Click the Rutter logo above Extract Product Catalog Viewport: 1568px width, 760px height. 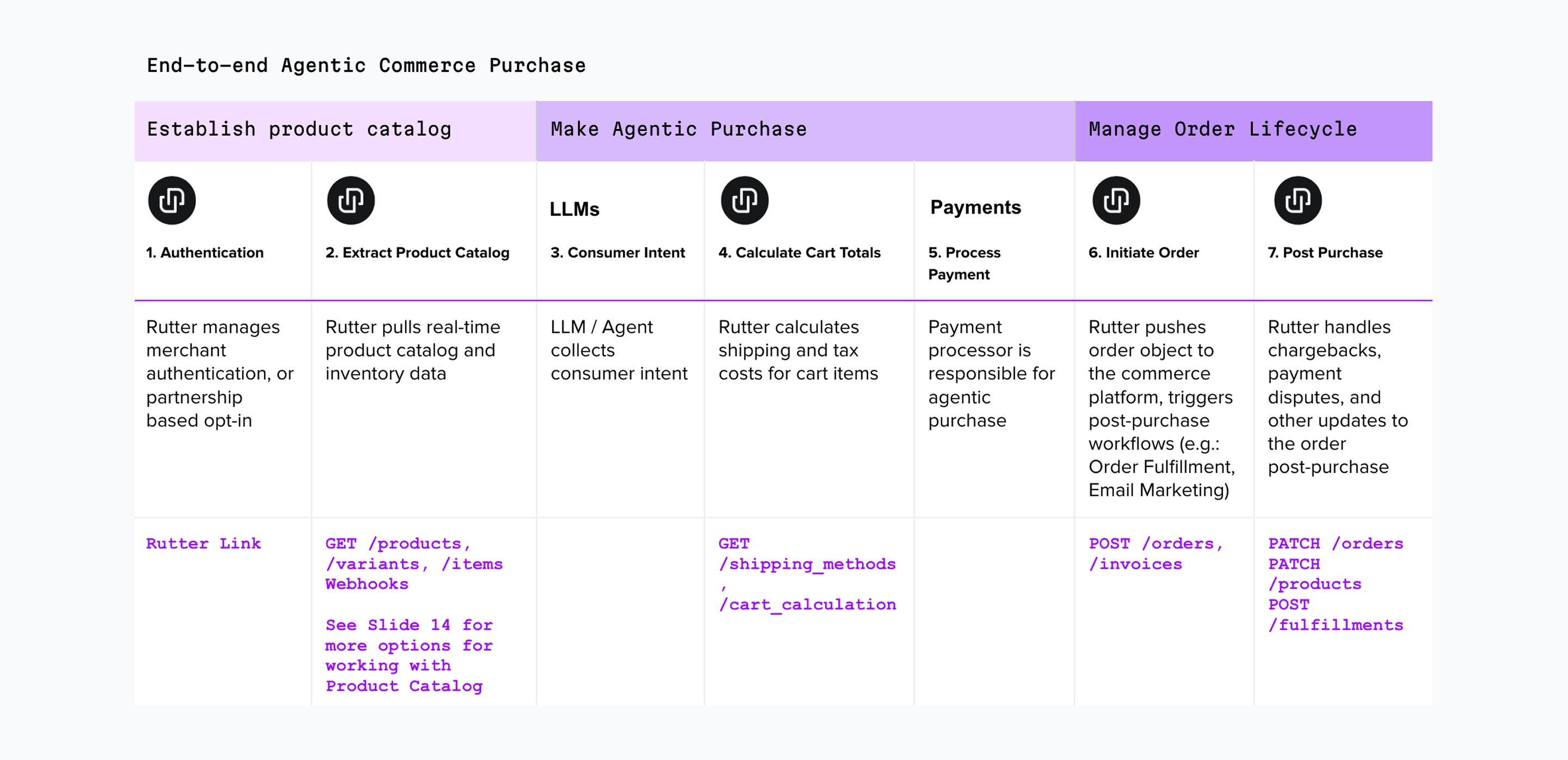(351, 200)
